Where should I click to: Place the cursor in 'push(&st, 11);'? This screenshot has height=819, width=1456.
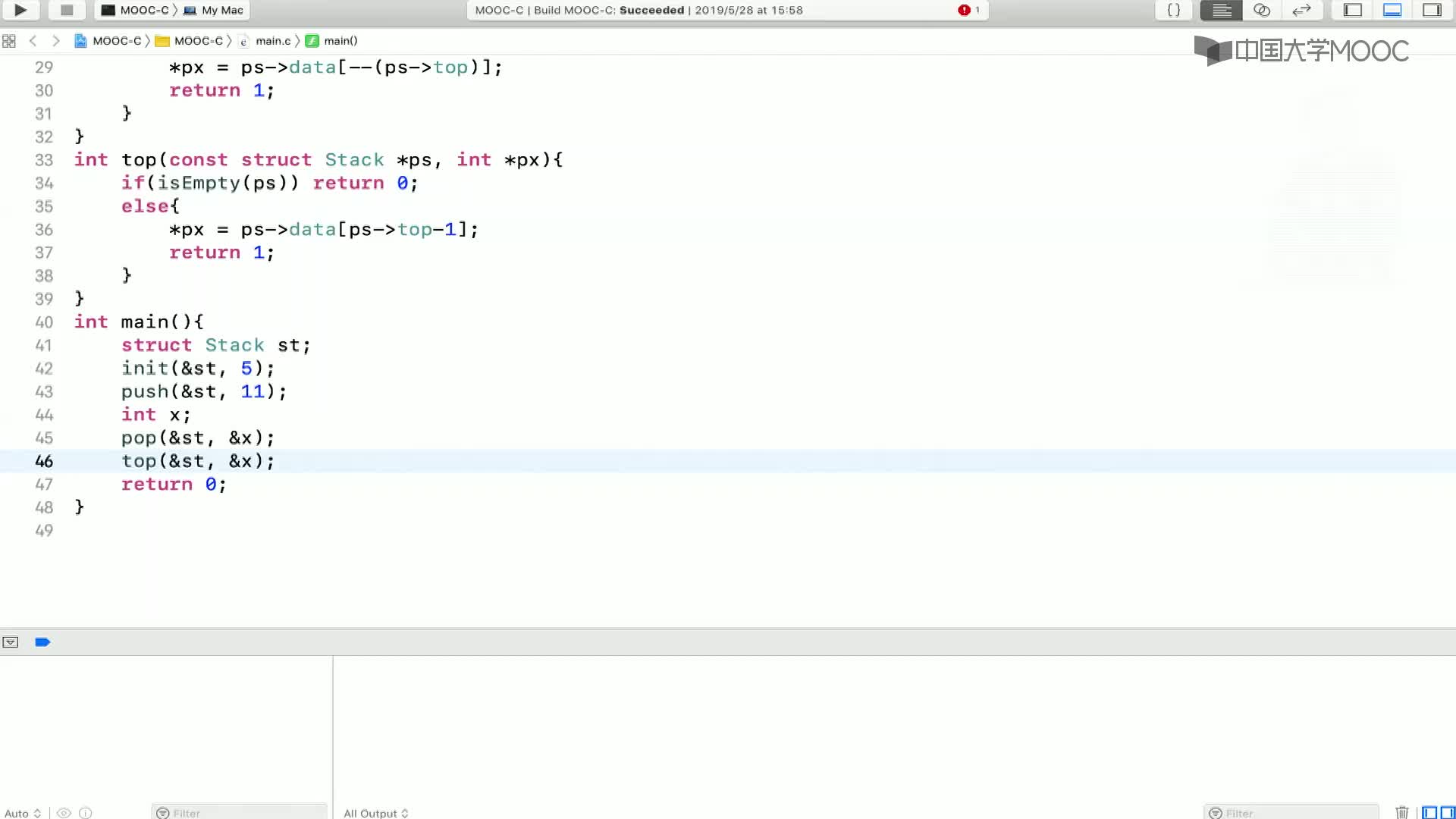point(204,391)
